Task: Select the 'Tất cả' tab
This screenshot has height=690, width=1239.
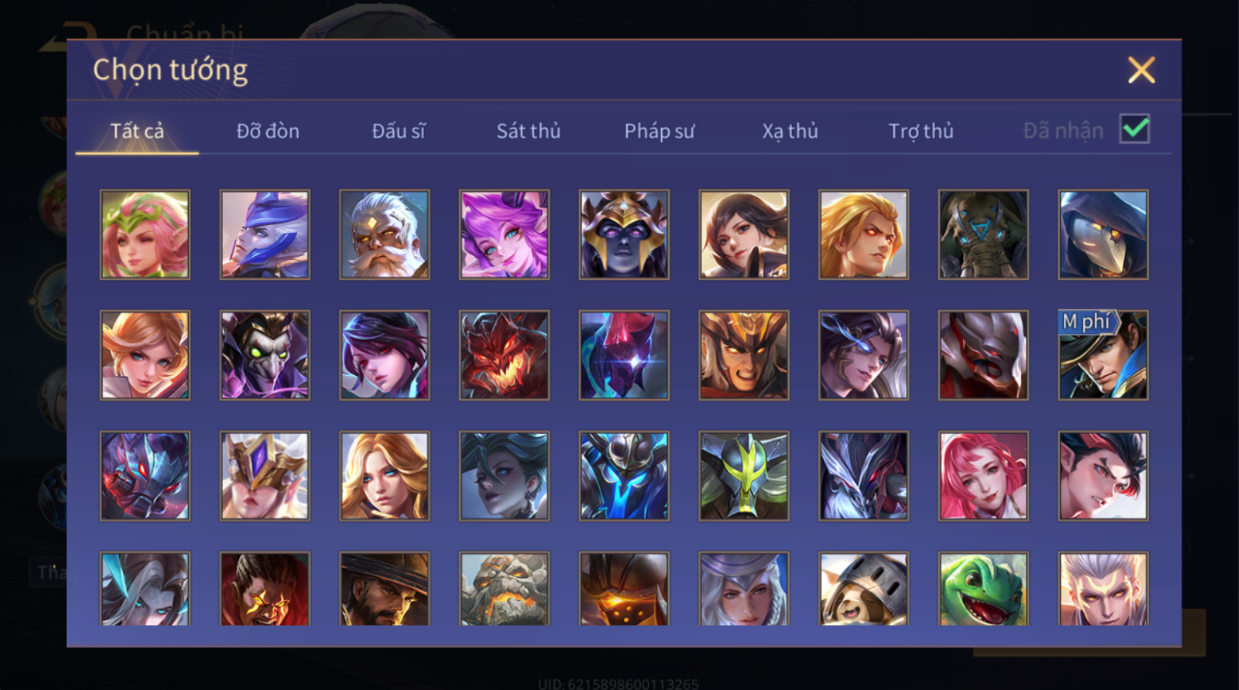Action: pos(137,131)
